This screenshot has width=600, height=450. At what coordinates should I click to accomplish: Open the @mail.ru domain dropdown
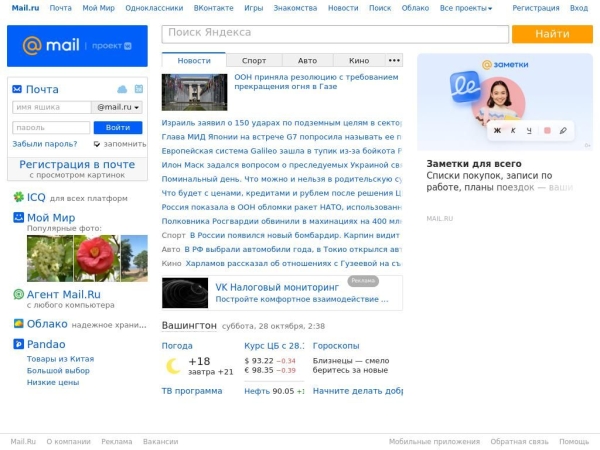(x=117, y=107)
